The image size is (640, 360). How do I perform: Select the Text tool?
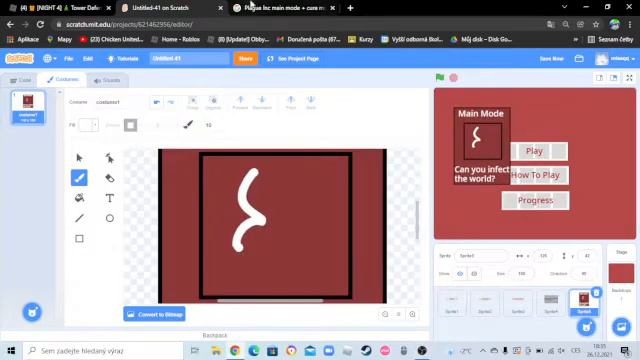coord(109,198)
